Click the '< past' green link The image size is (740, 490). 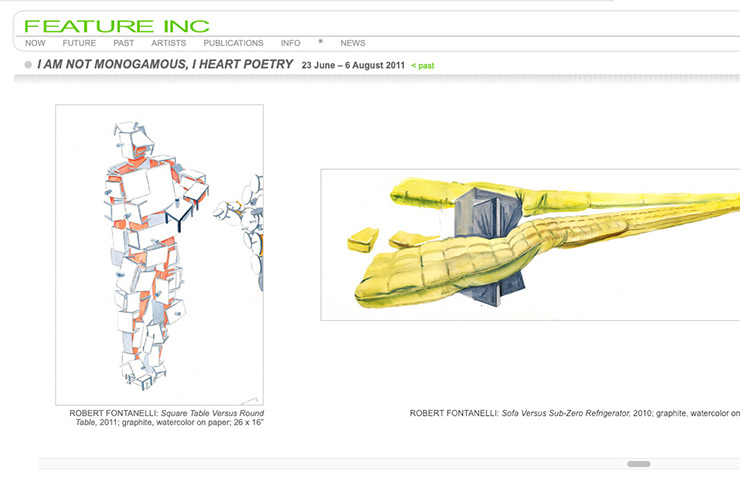423,66
